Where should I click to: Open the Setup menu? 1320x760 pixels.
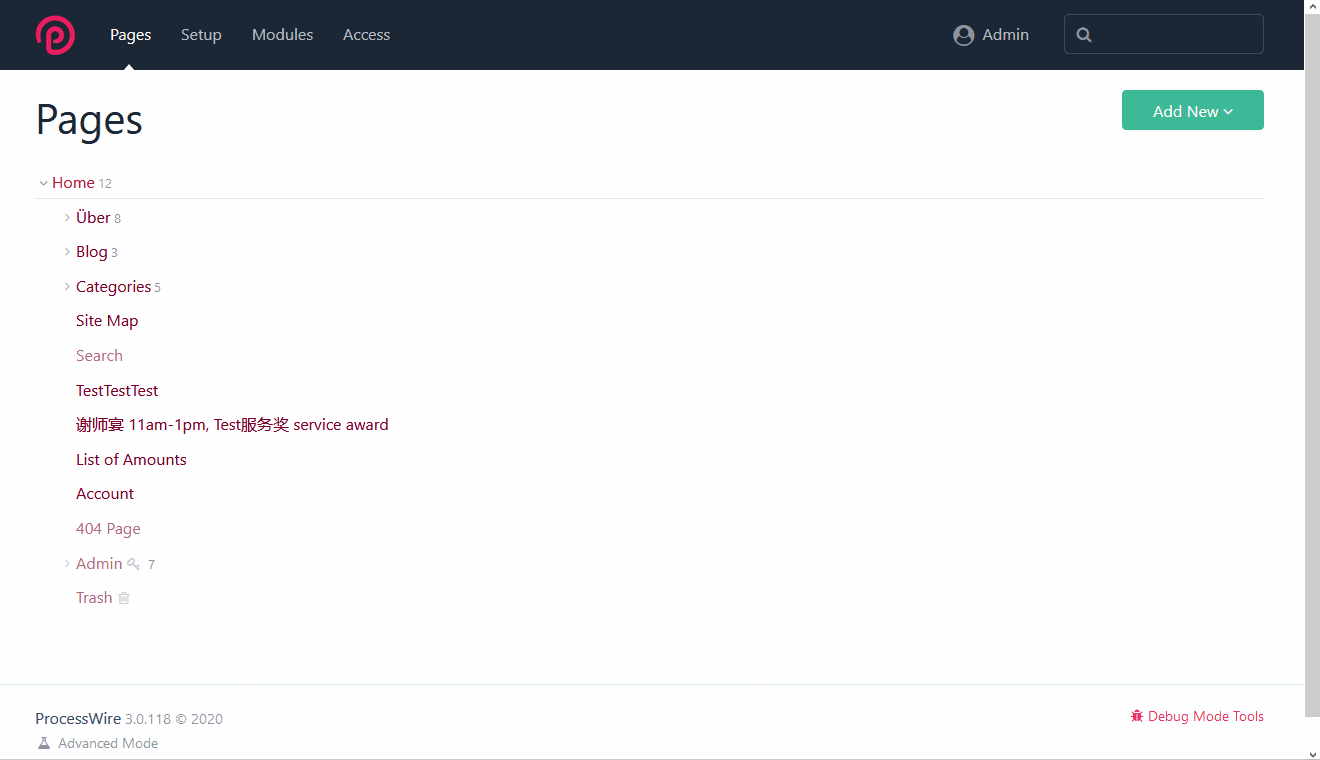(201, 35)
